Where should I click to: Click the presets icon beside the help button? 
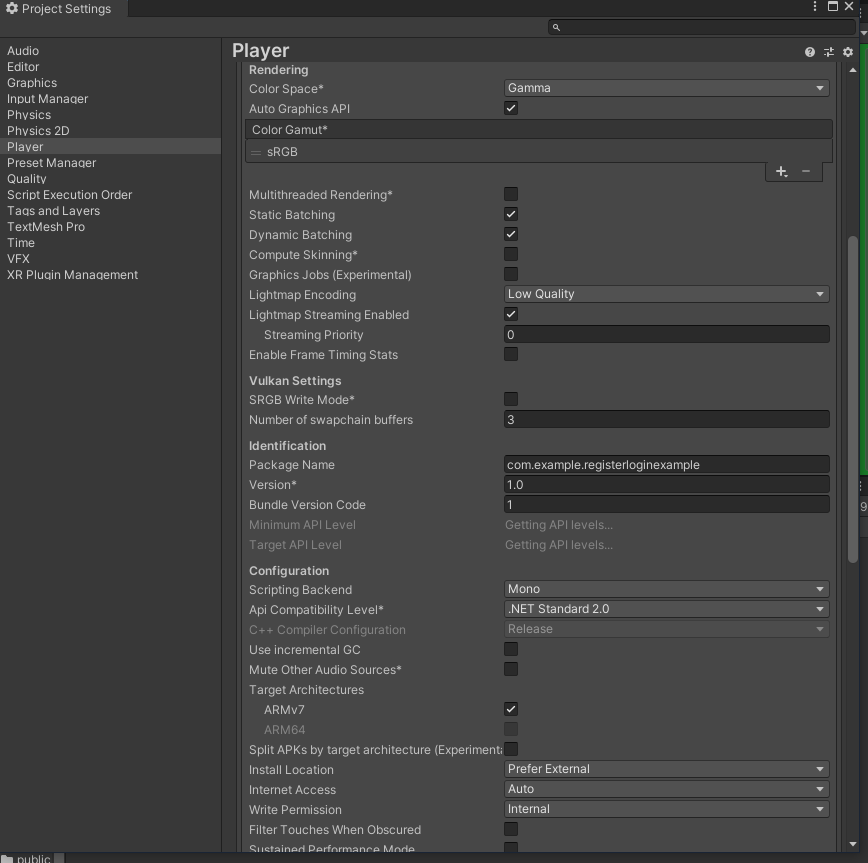point(828,51)
